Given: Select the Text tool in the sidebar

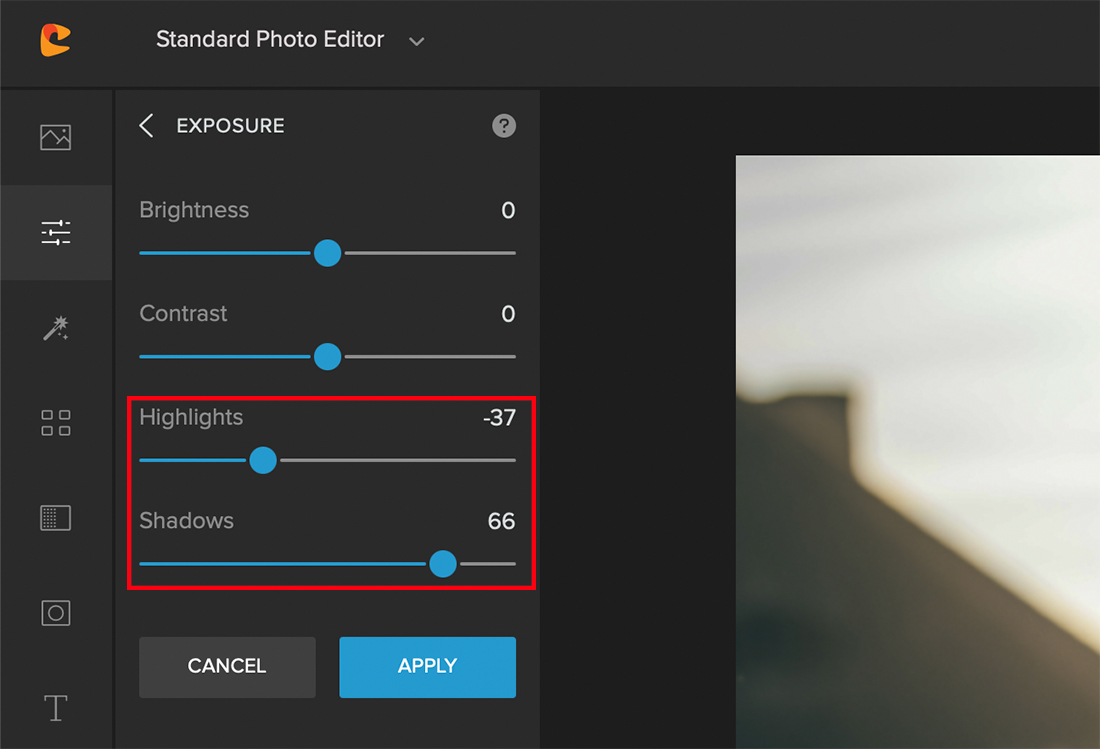Looking at the screenshot, I should (x=55, y=707).
